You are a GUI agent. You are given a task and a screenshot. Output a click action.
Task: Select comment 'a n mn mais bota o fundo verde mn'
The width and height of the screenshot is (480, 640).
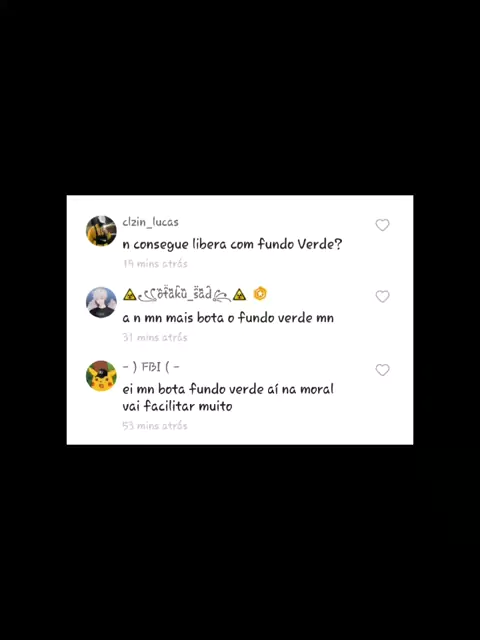(228, 318)
